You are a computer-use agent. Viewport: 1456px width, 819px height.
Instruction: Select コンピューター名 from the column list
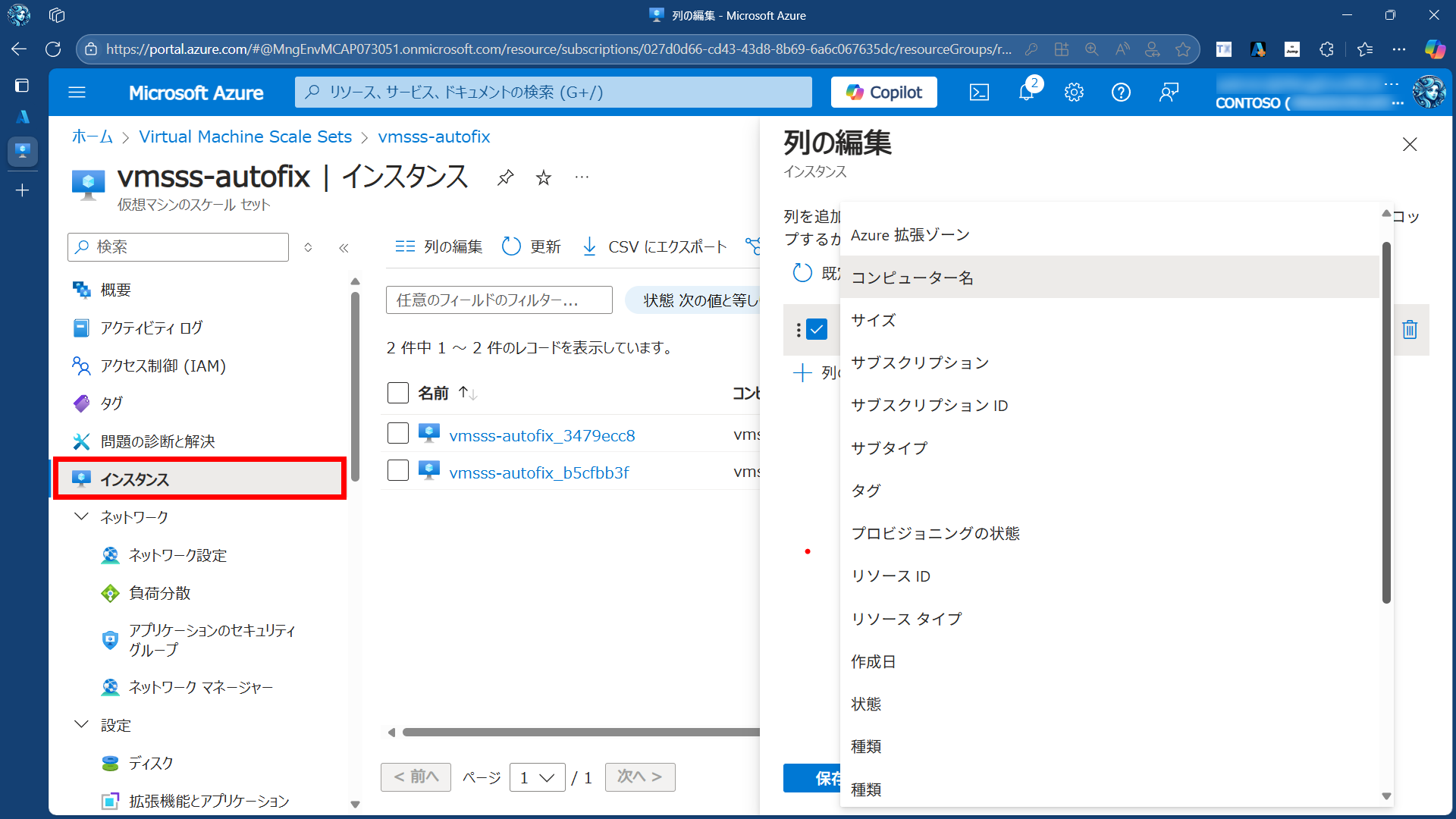pyautogui.click(x=912, y=278)
